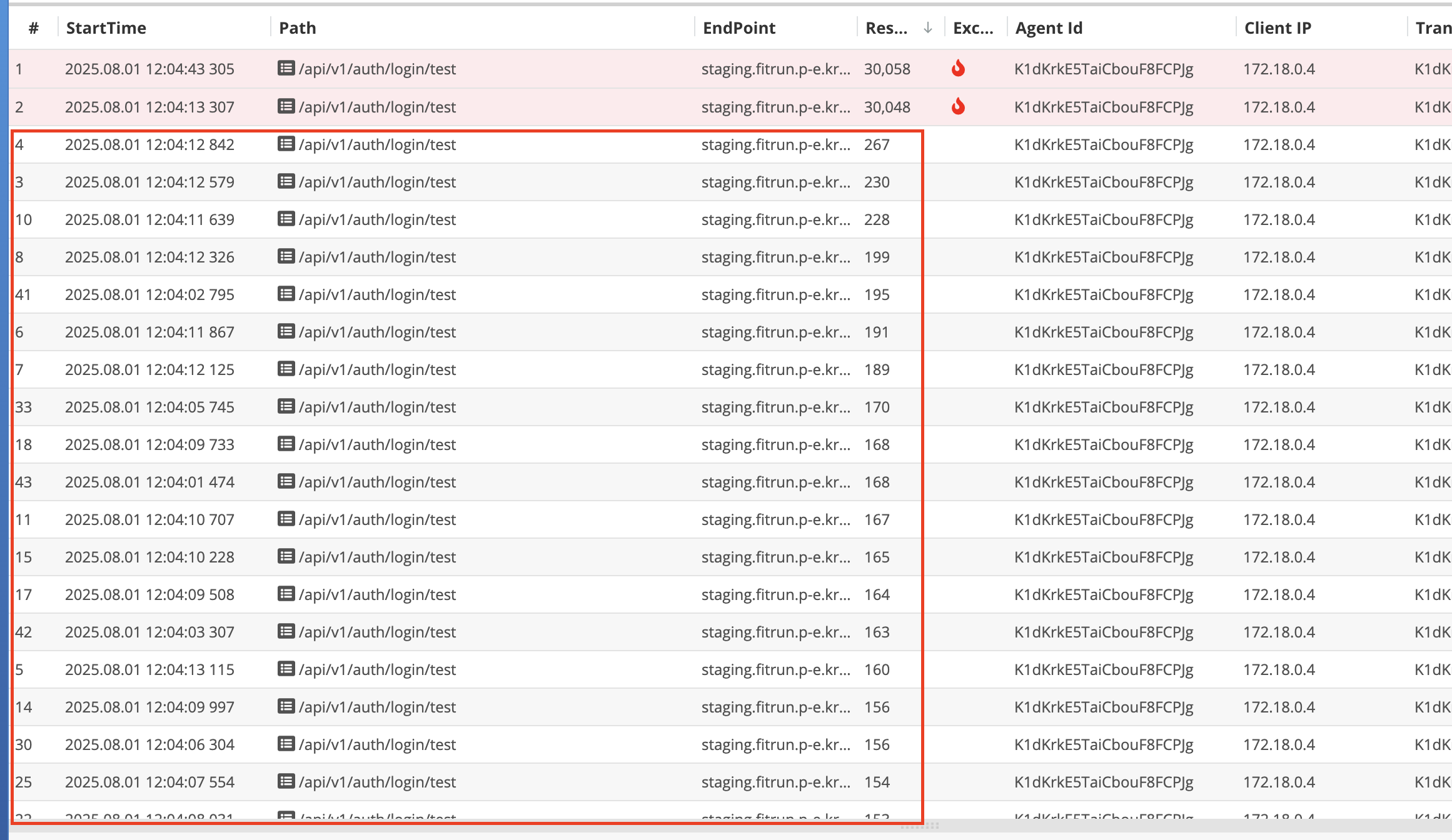The image size is (1452, 840).
Task: Open the row 43 login/test path
Action: (x=377, y=482)
